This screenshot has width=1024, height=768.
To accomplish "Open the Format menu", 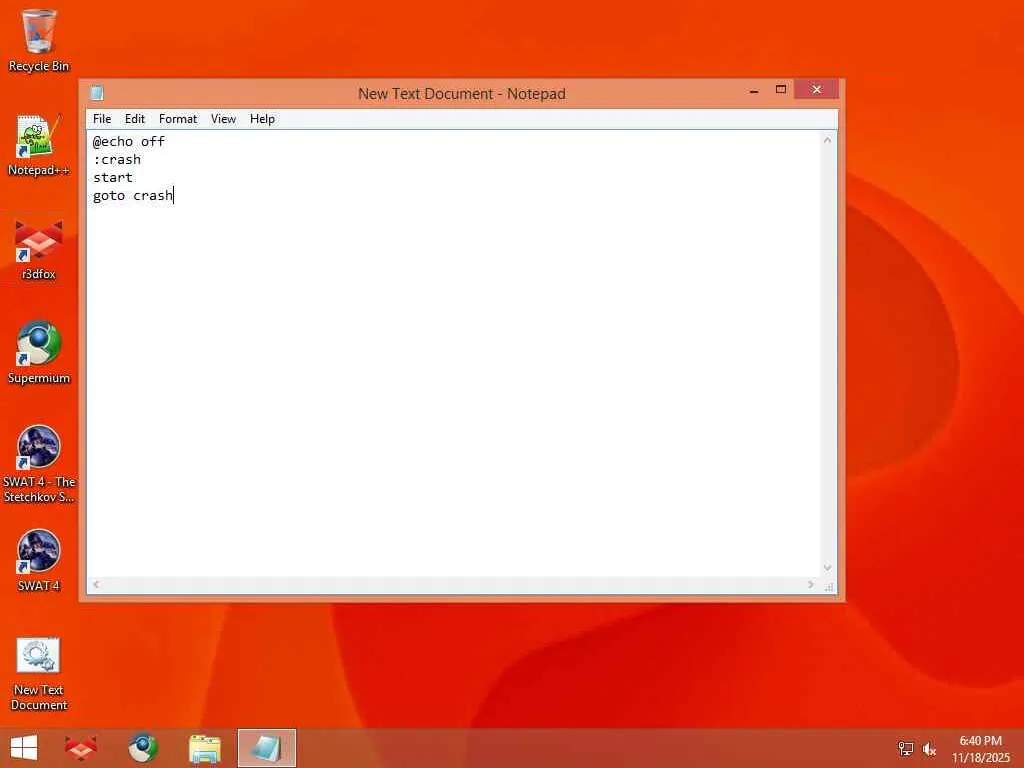I will (178, 119).
